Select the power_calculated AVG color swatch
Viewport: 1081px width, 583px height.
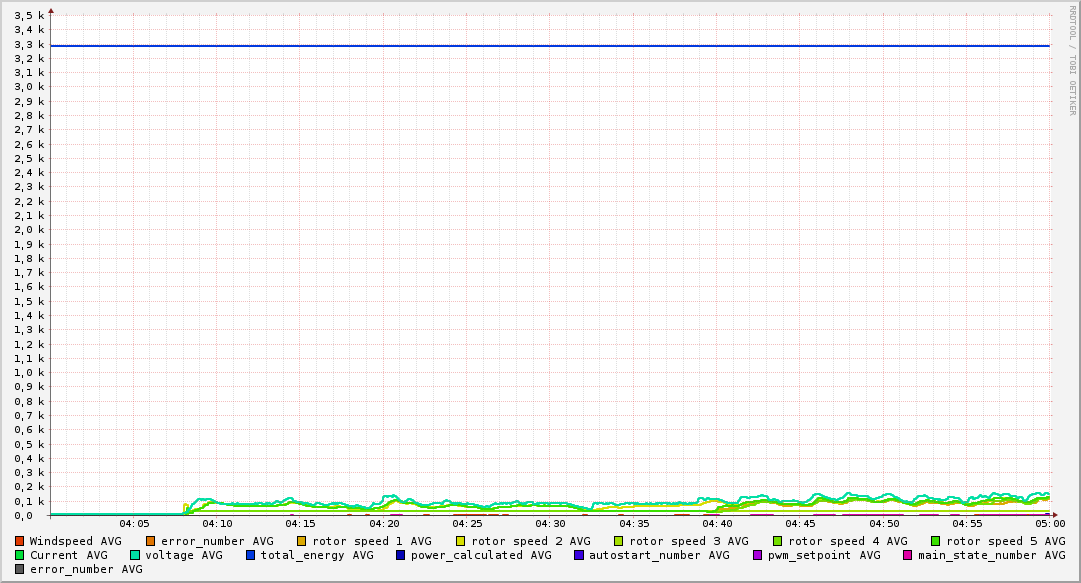click(x=400, y=555)
